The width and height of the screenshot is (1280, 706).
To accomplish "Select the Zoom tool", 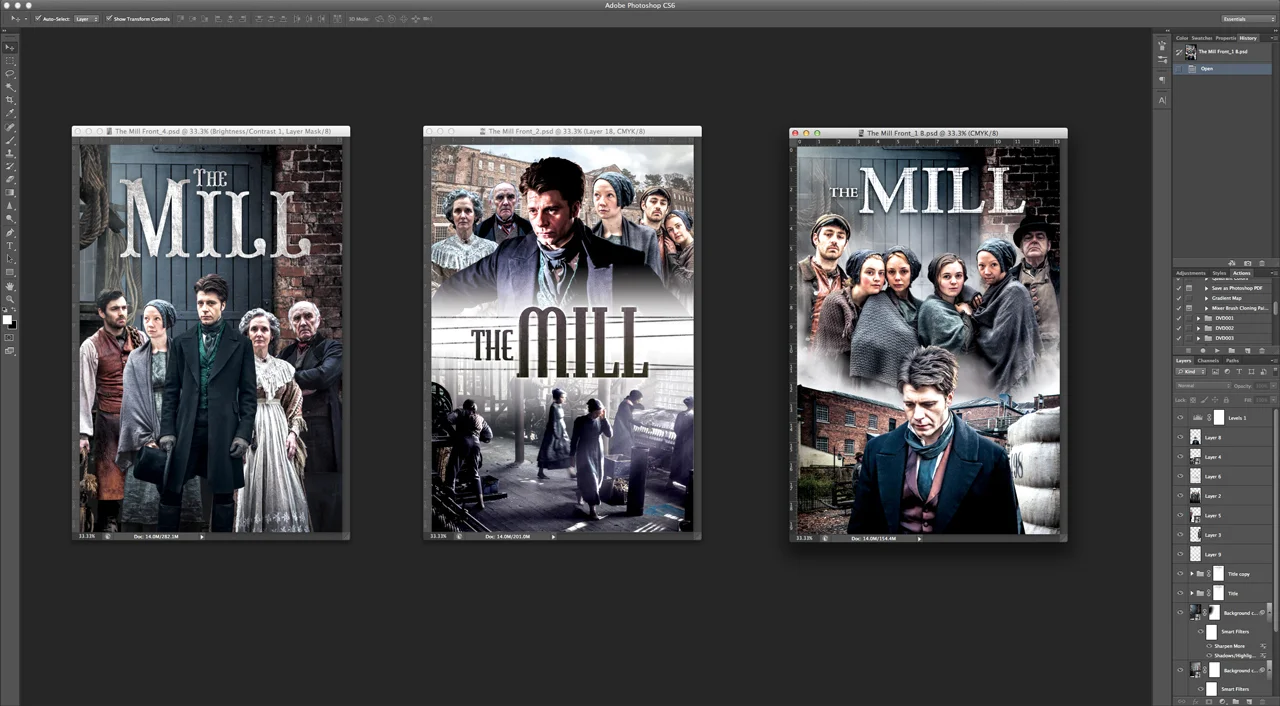I will pyautogui.click(x=9, y=298).
